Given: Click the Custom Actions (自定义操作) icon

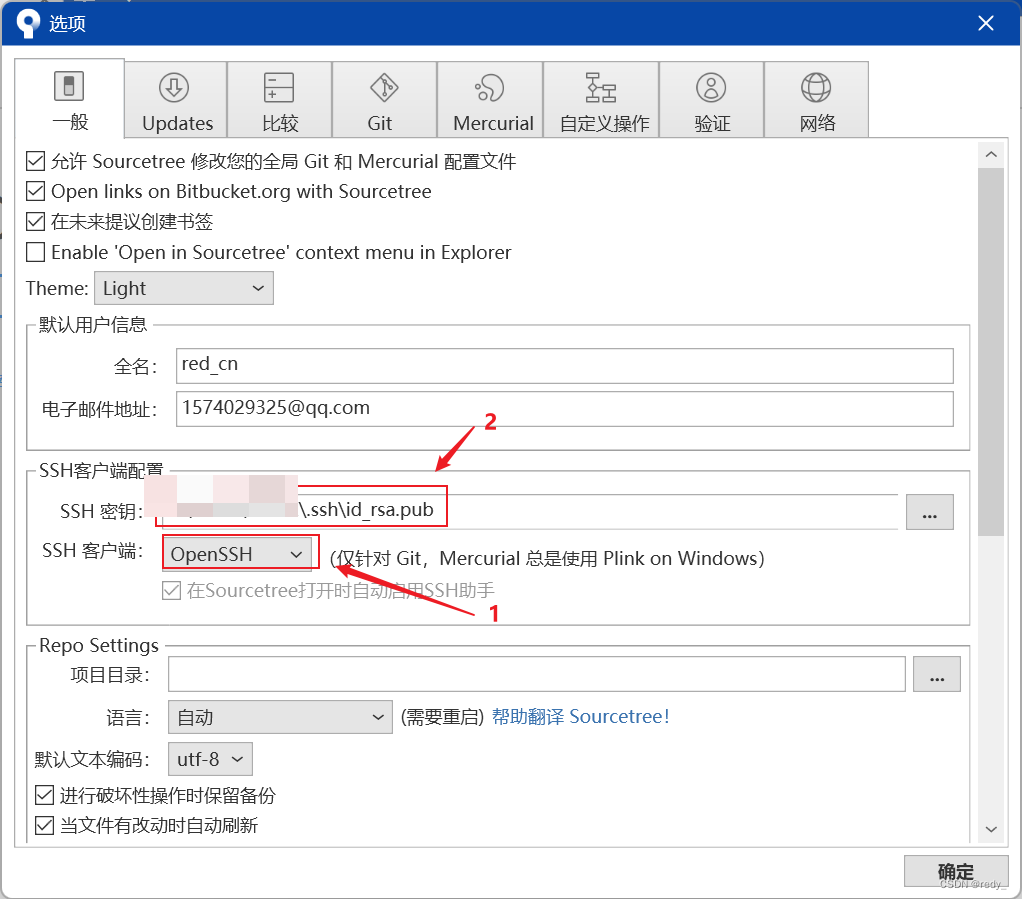Looking at the screenshot, I should (x=600, y=87).
